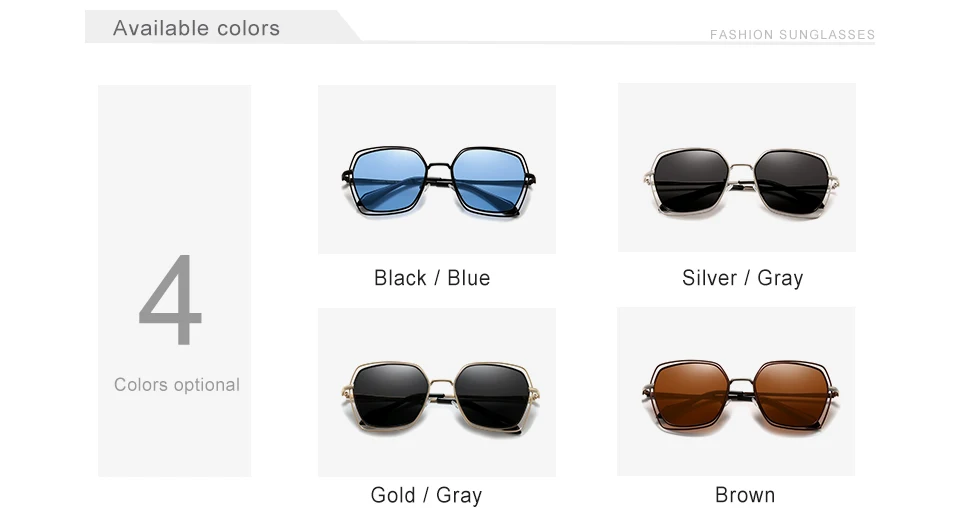This screenshot has width=960, height=516.
Task: Click the blue sunglasses' right lens
Action: 489,179
